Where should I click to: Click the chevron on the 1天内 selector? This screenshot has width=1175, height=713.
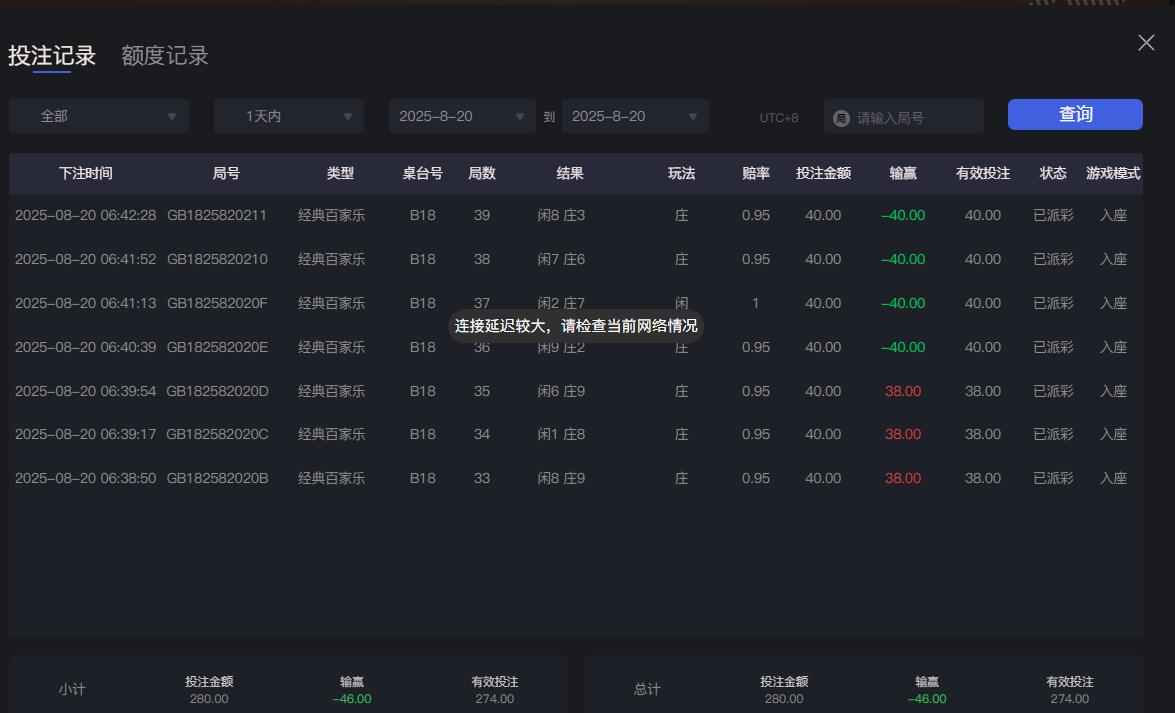pyautogui.click(x=349, y=116)
